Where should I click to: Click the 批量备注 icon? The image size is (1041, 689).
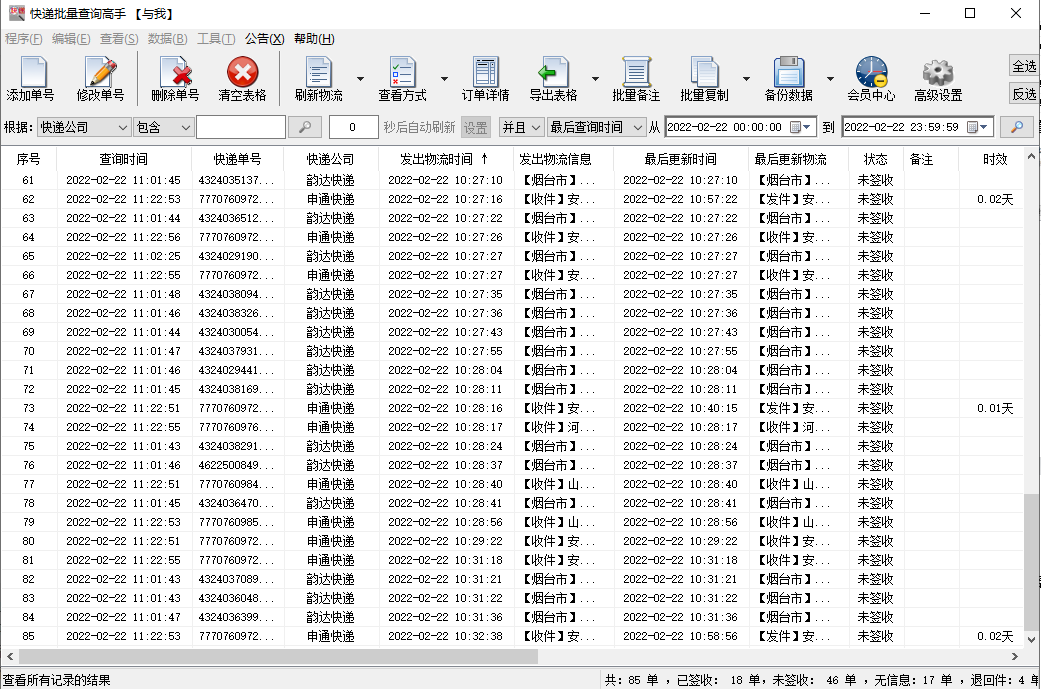636,72
